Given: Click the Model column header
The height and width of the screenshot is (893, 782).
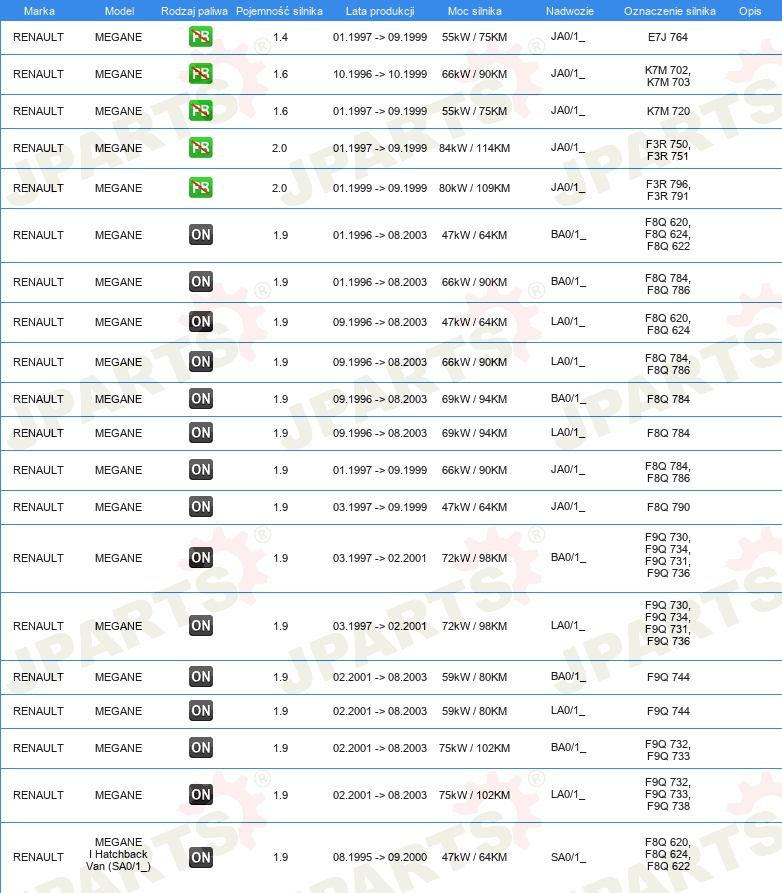Looking at the screenshot, I should tap(119, 11).
